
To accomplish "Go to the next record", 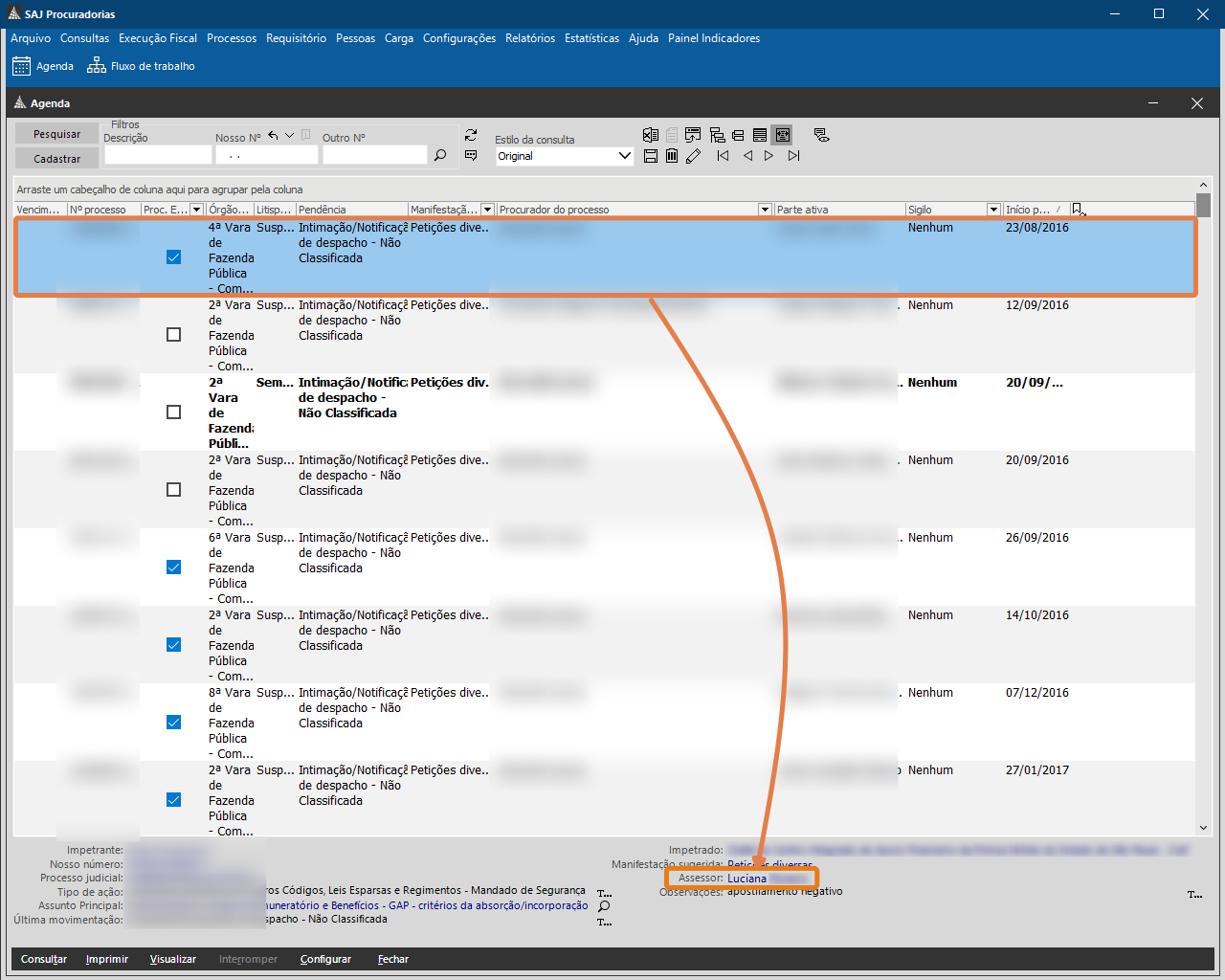I will tap(768, 156).
